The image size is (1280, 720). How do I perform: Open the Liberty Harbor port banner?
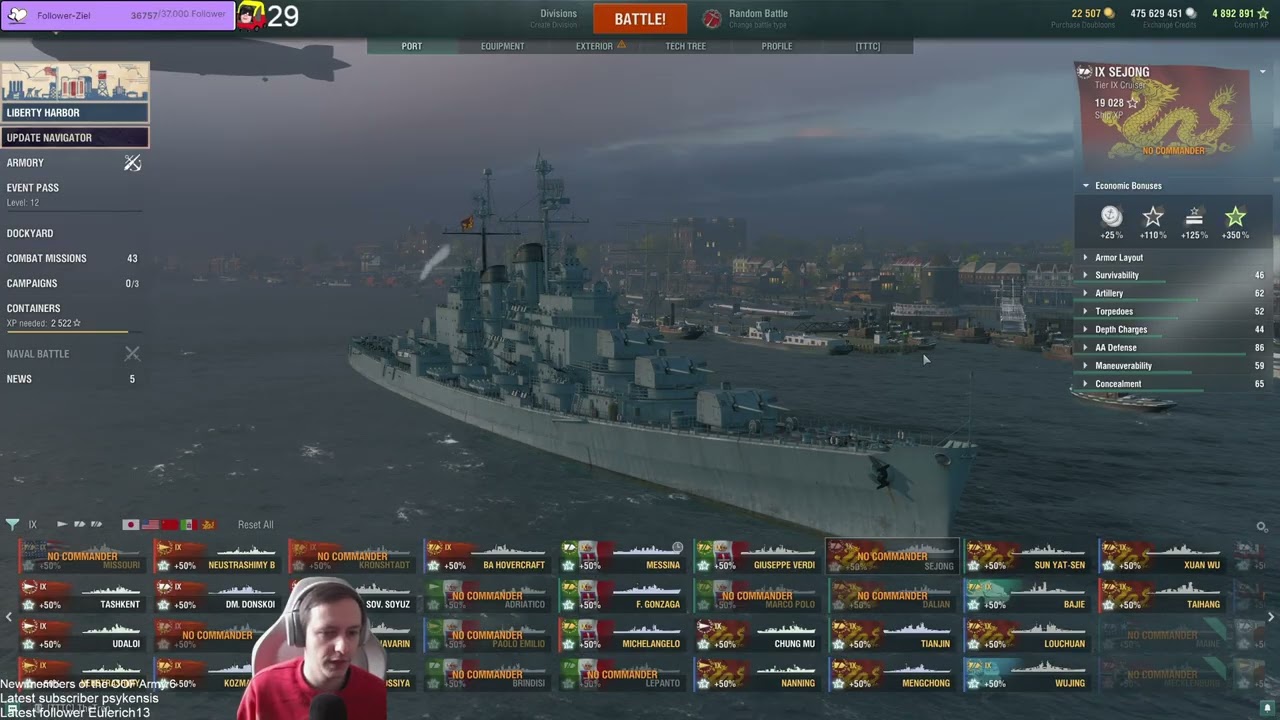coord(75,92)
